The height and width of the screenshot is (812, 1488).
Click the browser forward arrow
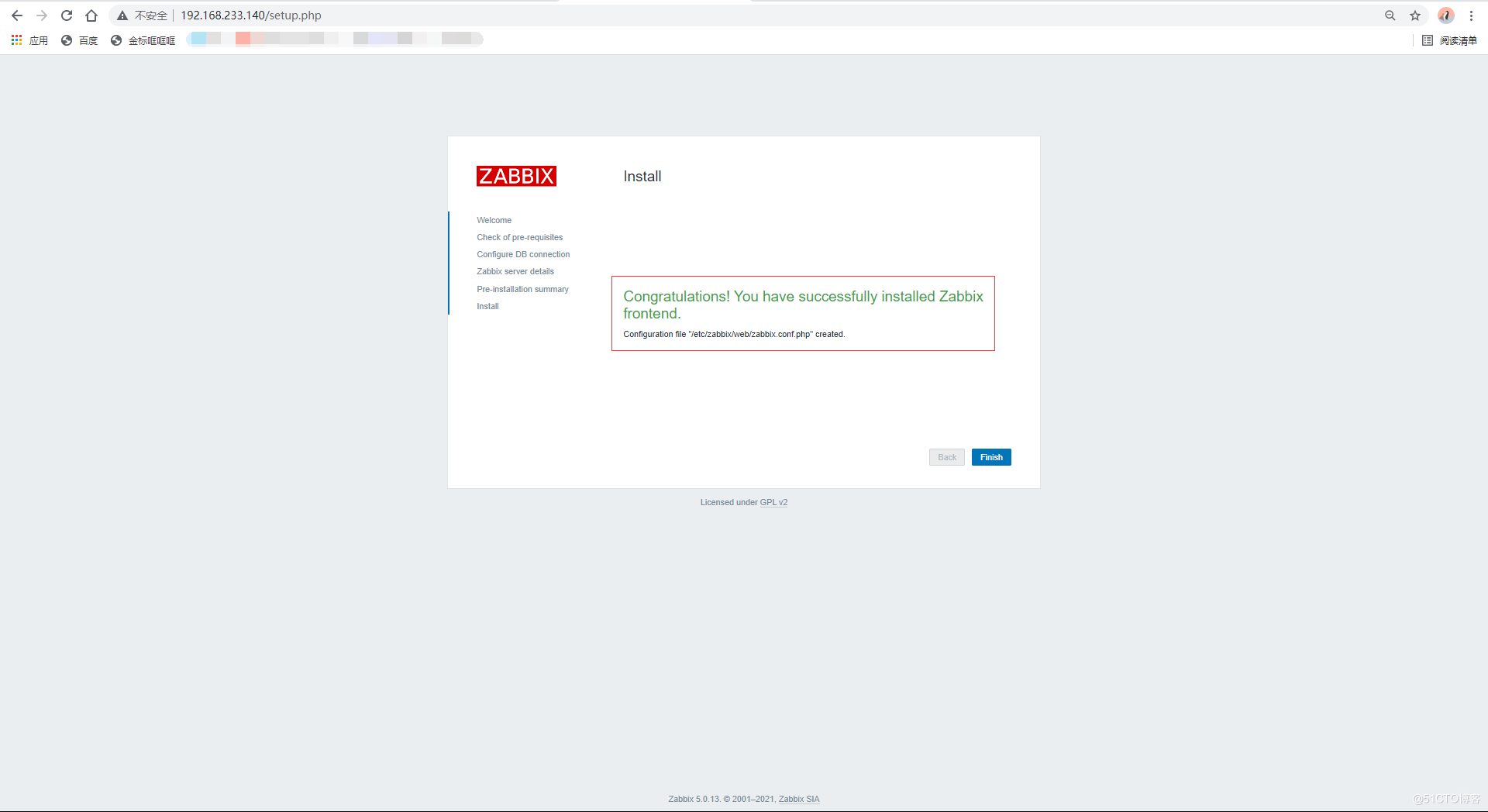click(42, 15)
